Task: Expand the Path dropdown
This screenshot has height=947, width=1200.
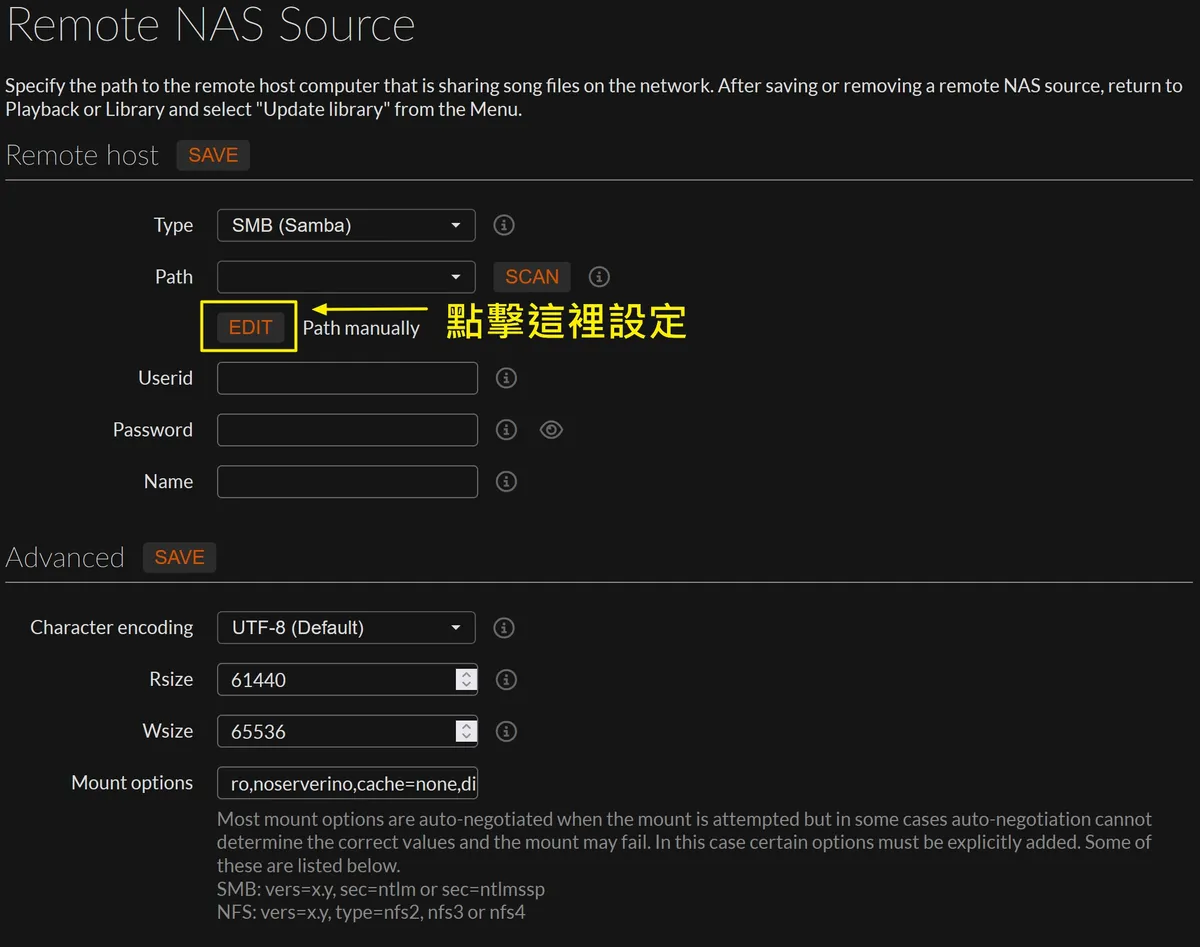Action: click(x=346, y=277)
